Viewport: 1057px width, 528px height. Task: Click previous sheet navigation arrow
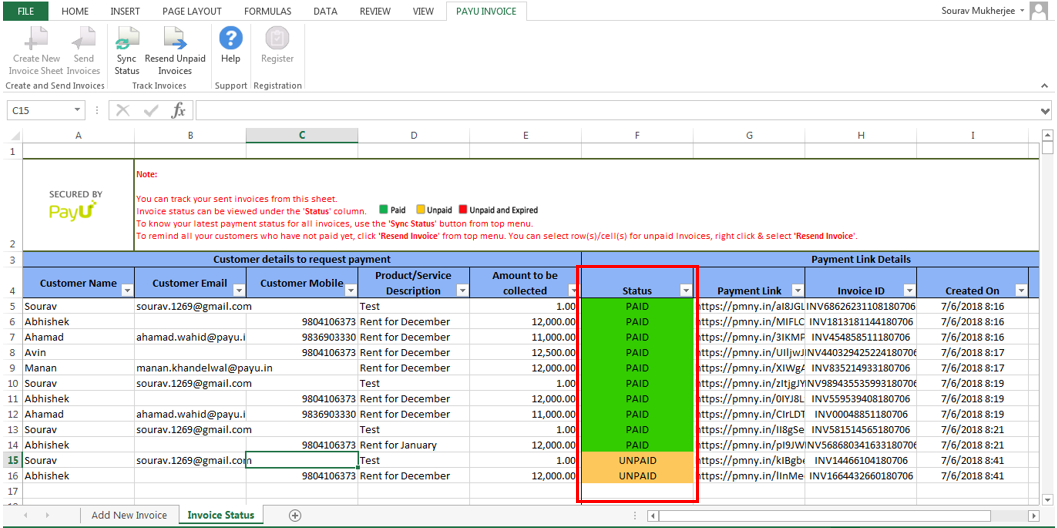[x=27, y=515]
